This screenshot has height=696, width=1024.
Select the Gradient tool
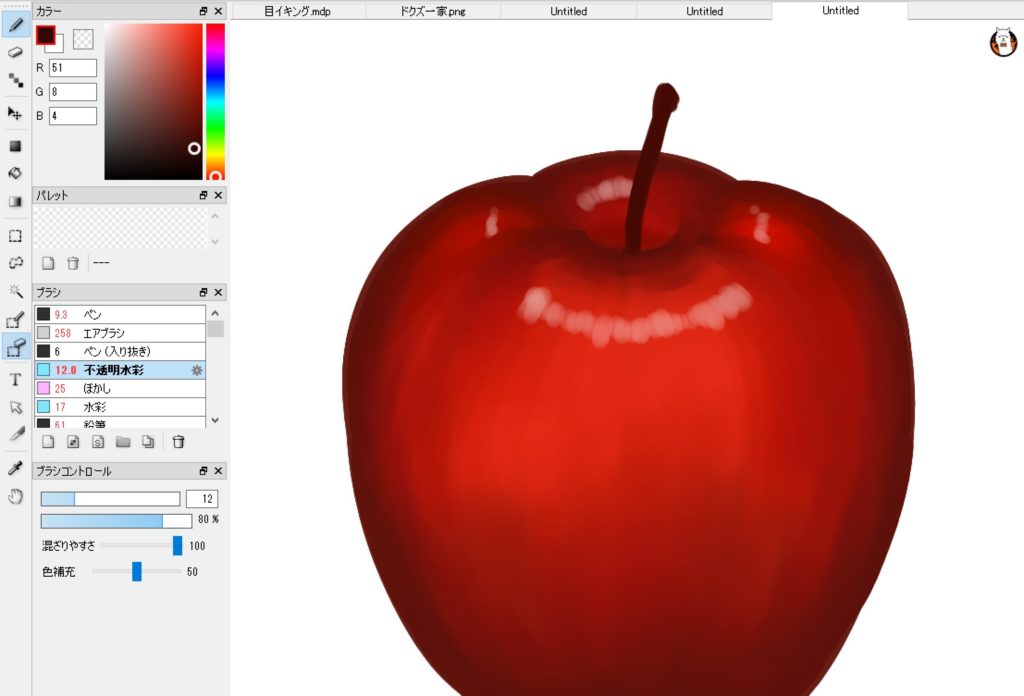point(15,201)
